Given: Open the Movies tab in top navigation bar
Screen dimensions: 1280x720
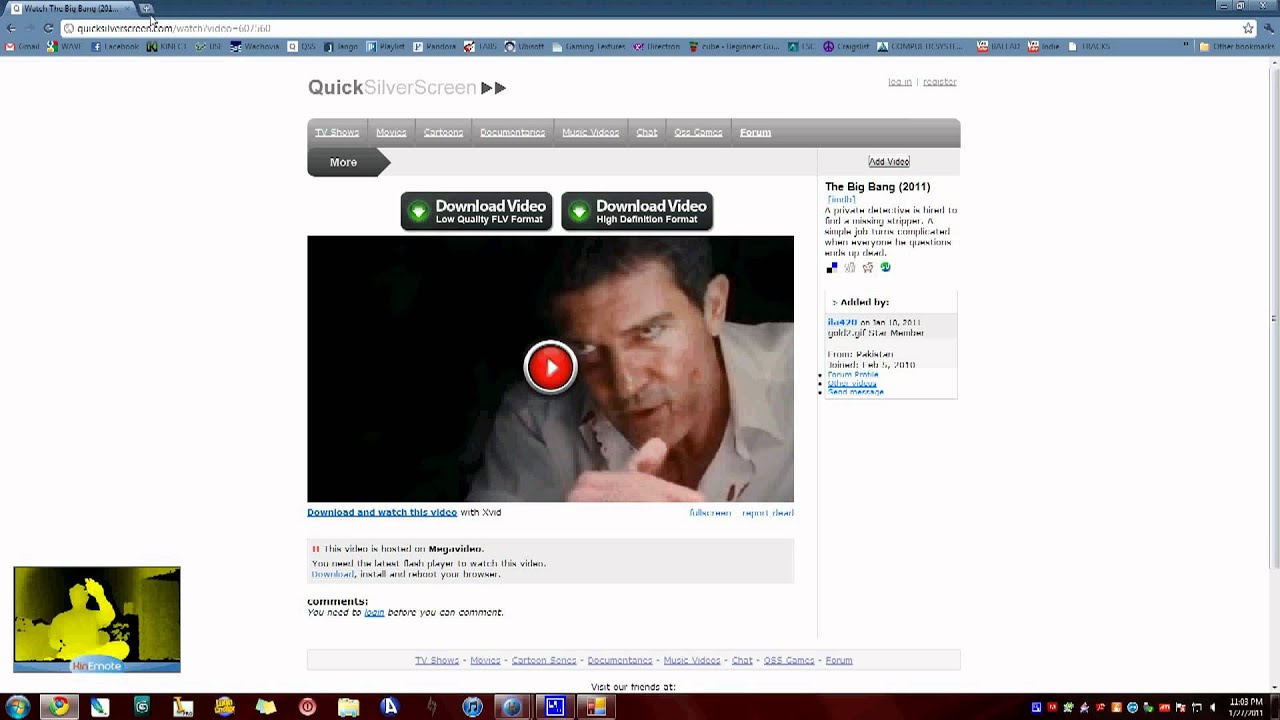Looking at the screenshot, I should (x=391, y=132).
